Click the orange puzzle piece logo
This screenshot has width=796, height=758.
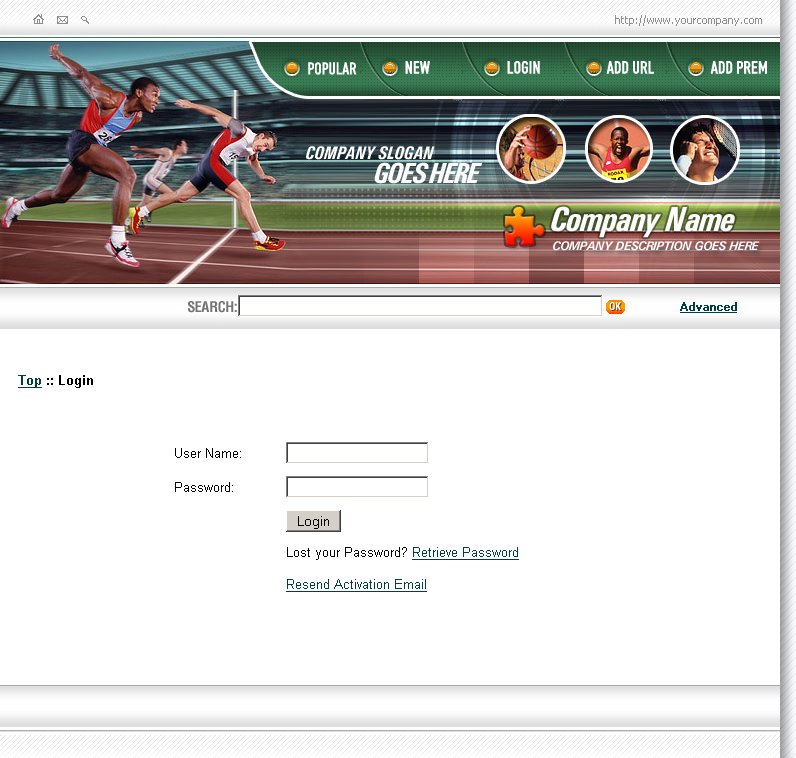click(x=523, y=226)
